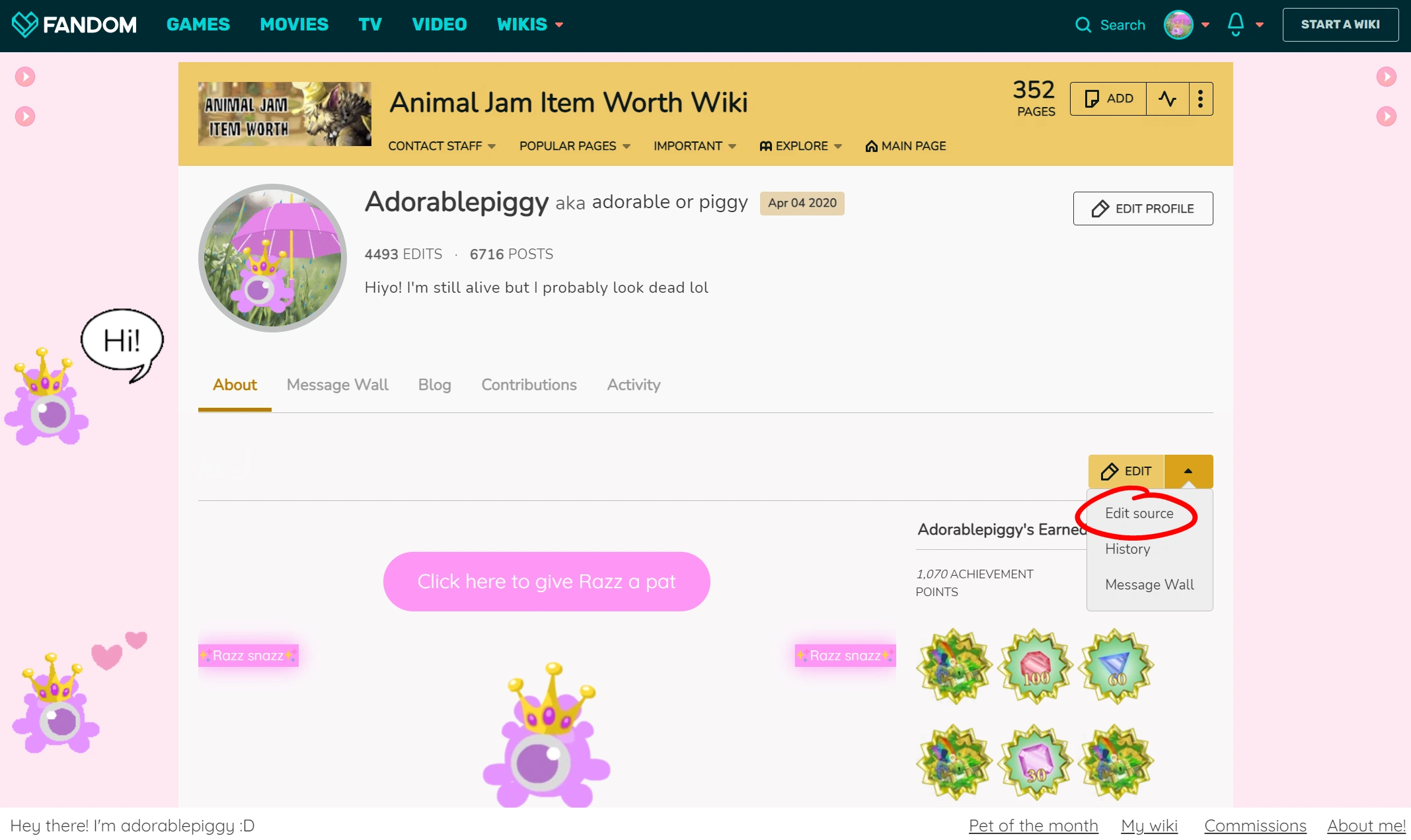Image resolution: width=1411 pixels, height=840 pixels.
Task: Switch to the Message Wall tab
Action: [x=337, y=385]
